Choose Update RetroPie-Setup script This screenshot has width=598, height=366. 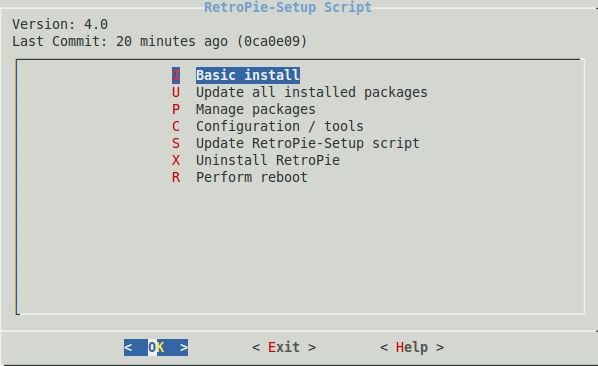coord(307,143)
